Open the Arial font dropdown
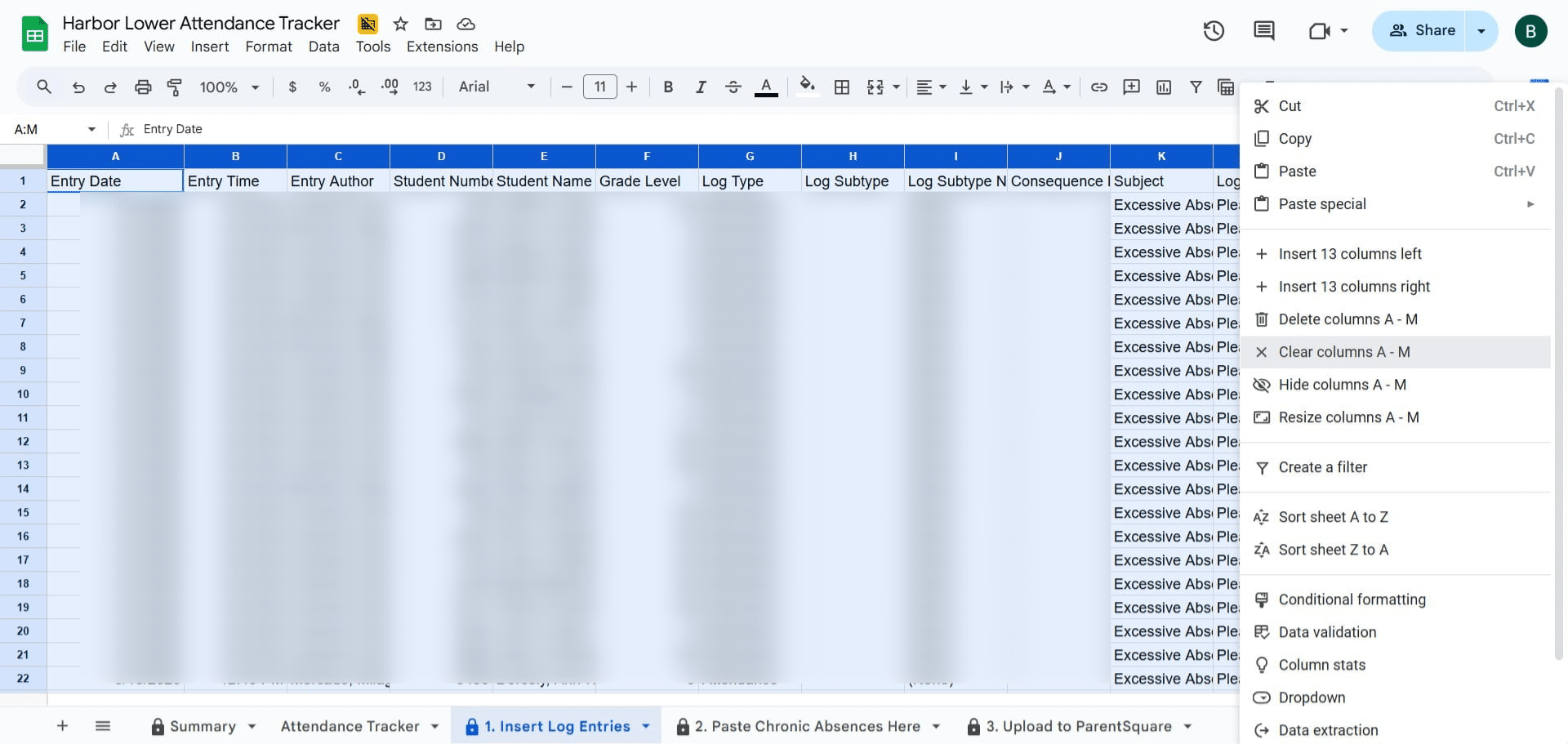1568x744 pixels. (x=497, y=87)
